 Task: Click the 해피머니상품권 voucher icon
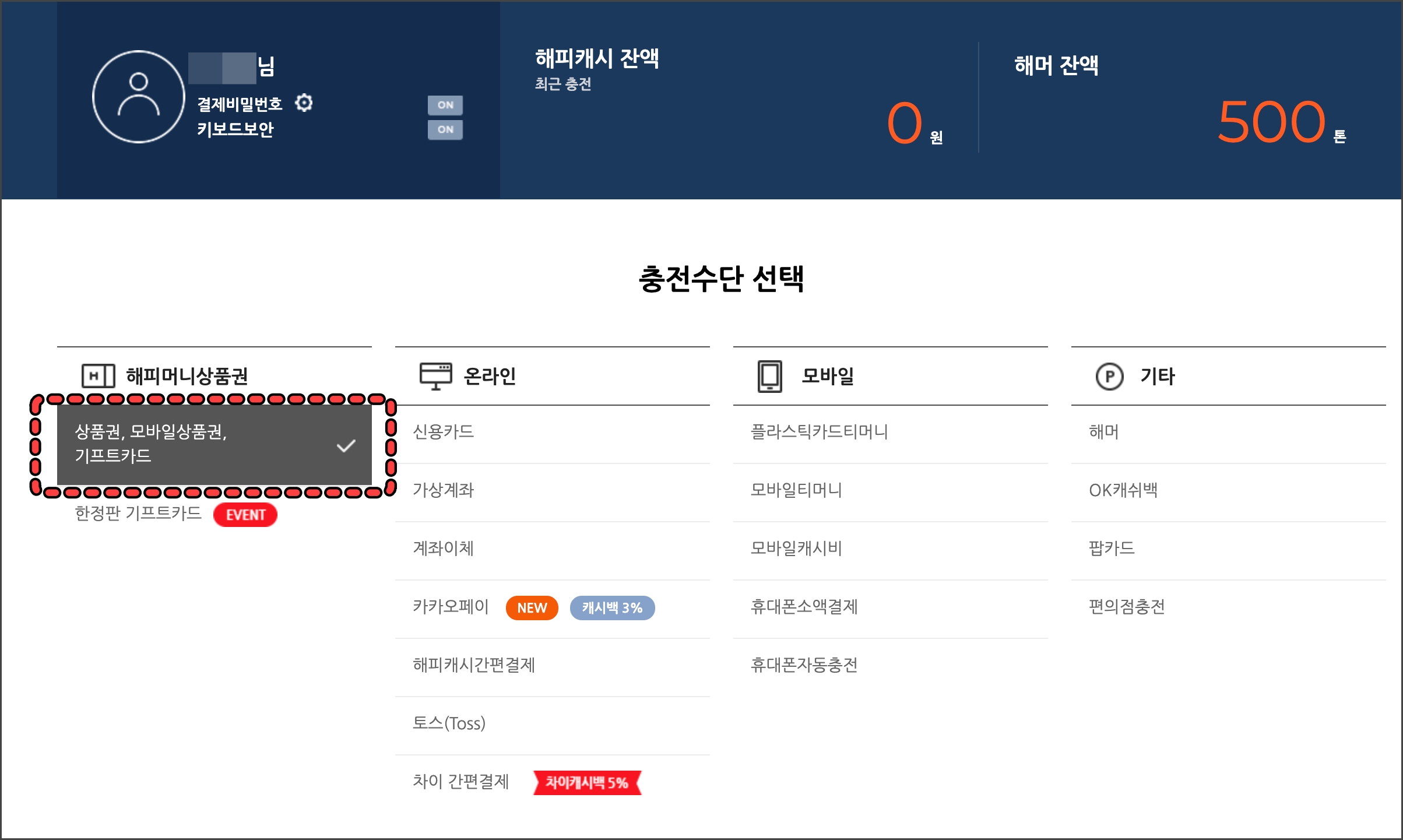(x=98, y=376)
